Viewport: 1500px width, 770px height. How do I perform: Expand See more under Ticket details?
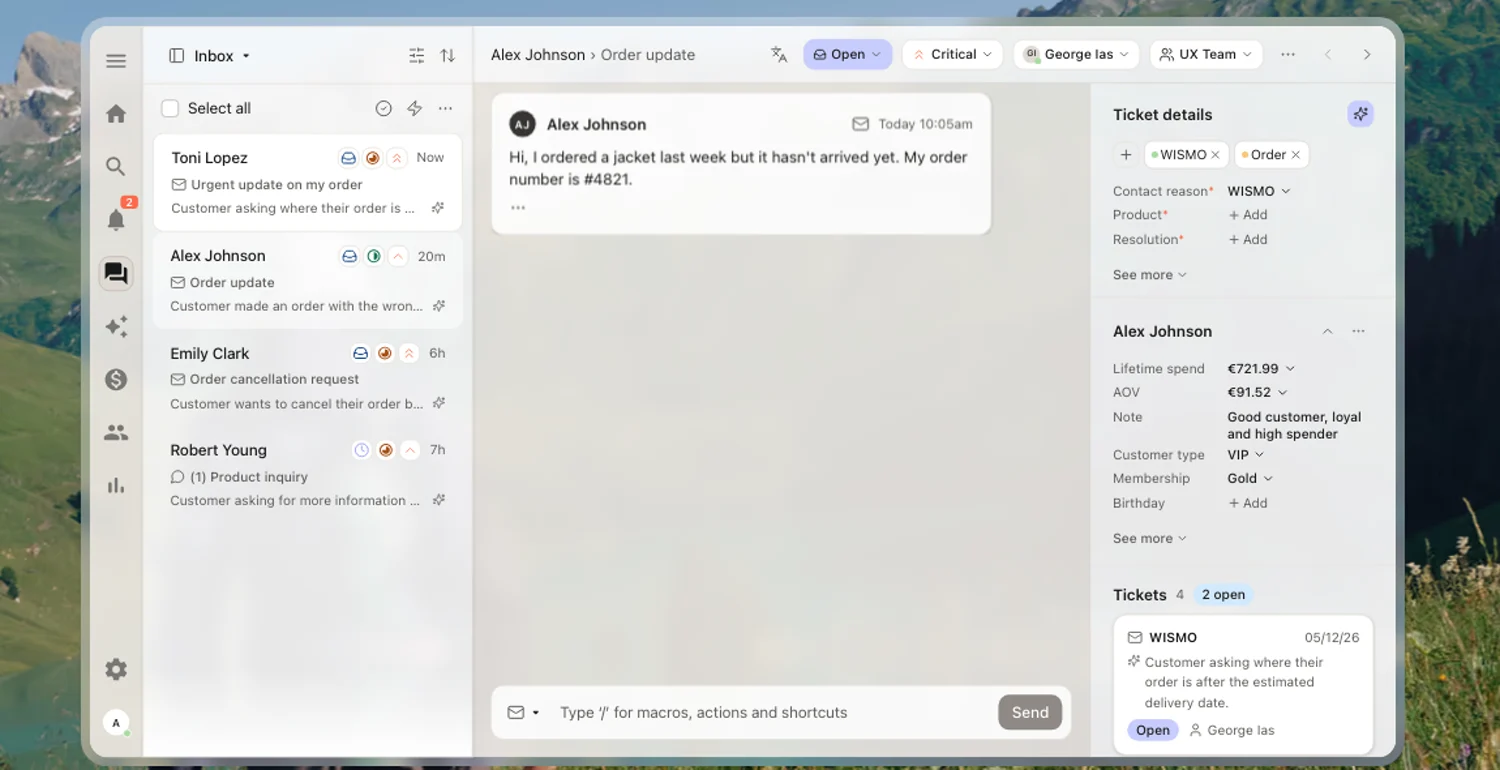1149,275
